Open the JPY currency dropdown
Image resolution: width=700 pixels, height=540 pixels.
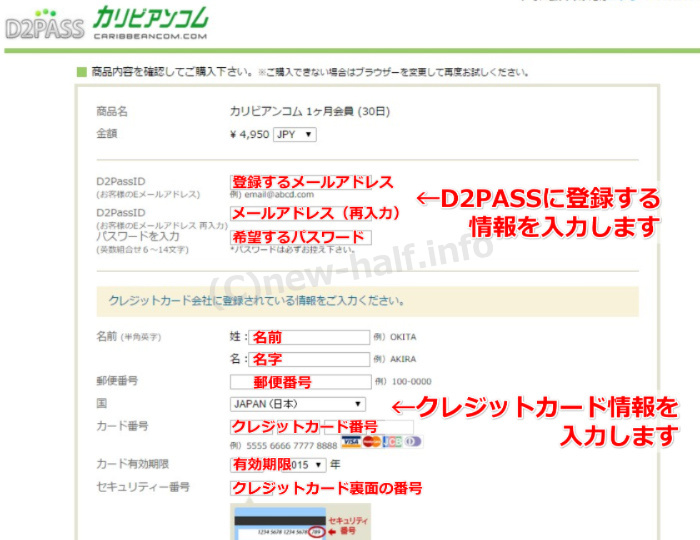coord(295,134)
